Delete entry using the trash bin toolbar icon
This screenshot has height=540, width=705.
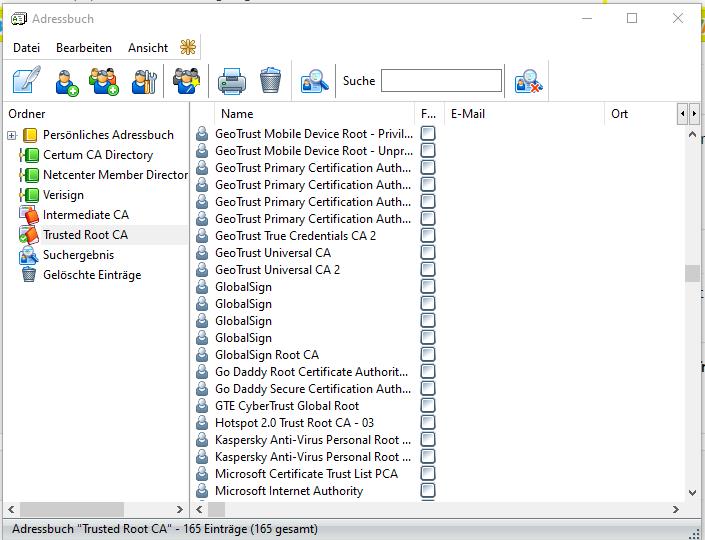tap(271, 80)
